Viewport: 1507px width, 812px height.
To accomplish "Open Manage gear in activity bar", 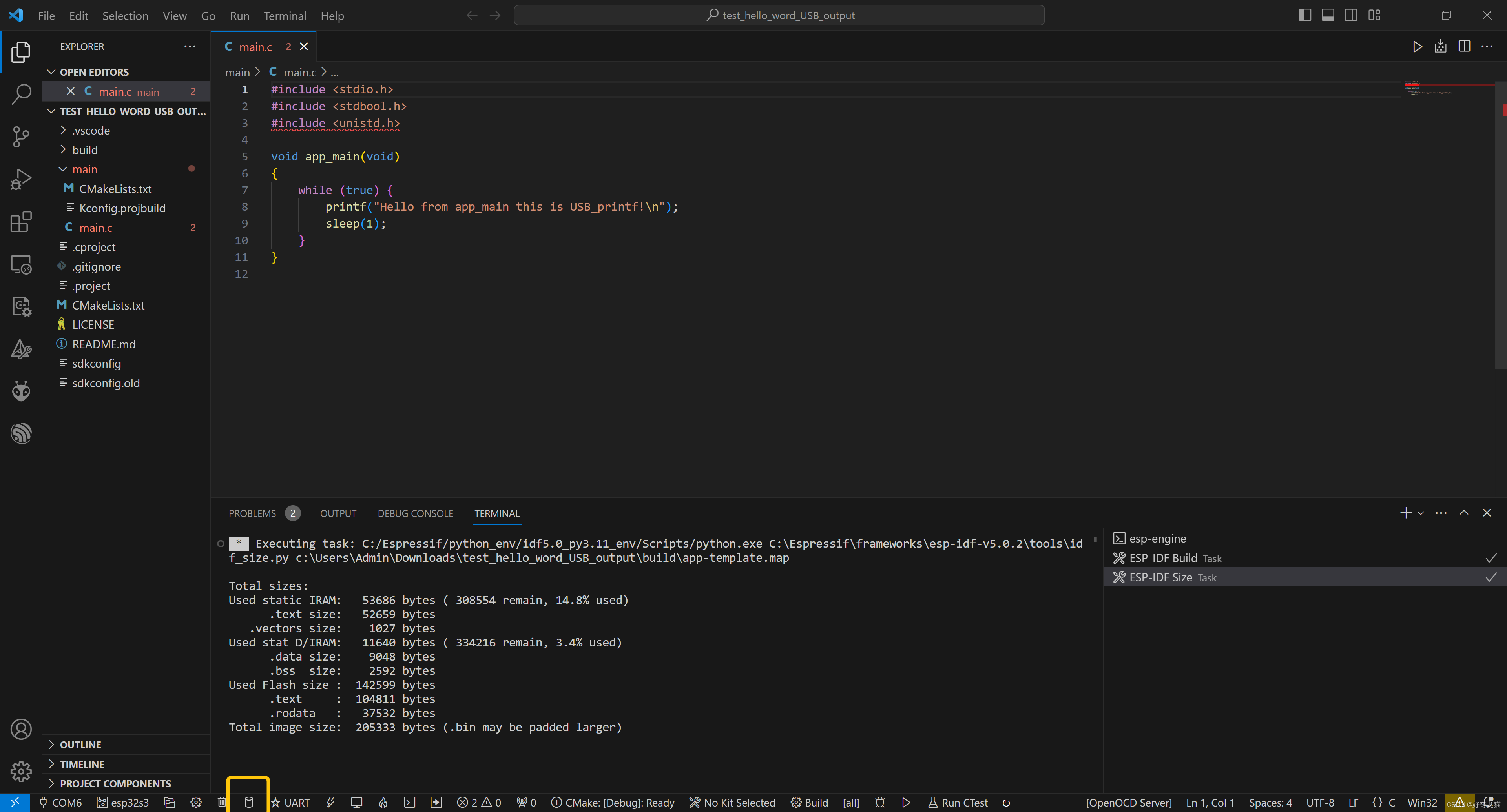I will click(21, 771).
